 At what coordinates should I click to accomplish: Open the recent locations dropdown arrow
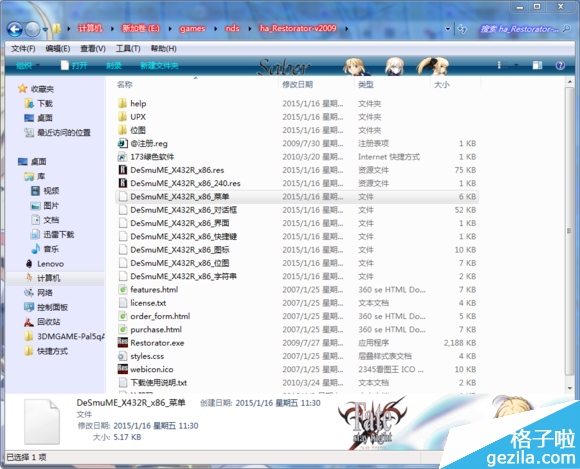[x=45, y=29]
